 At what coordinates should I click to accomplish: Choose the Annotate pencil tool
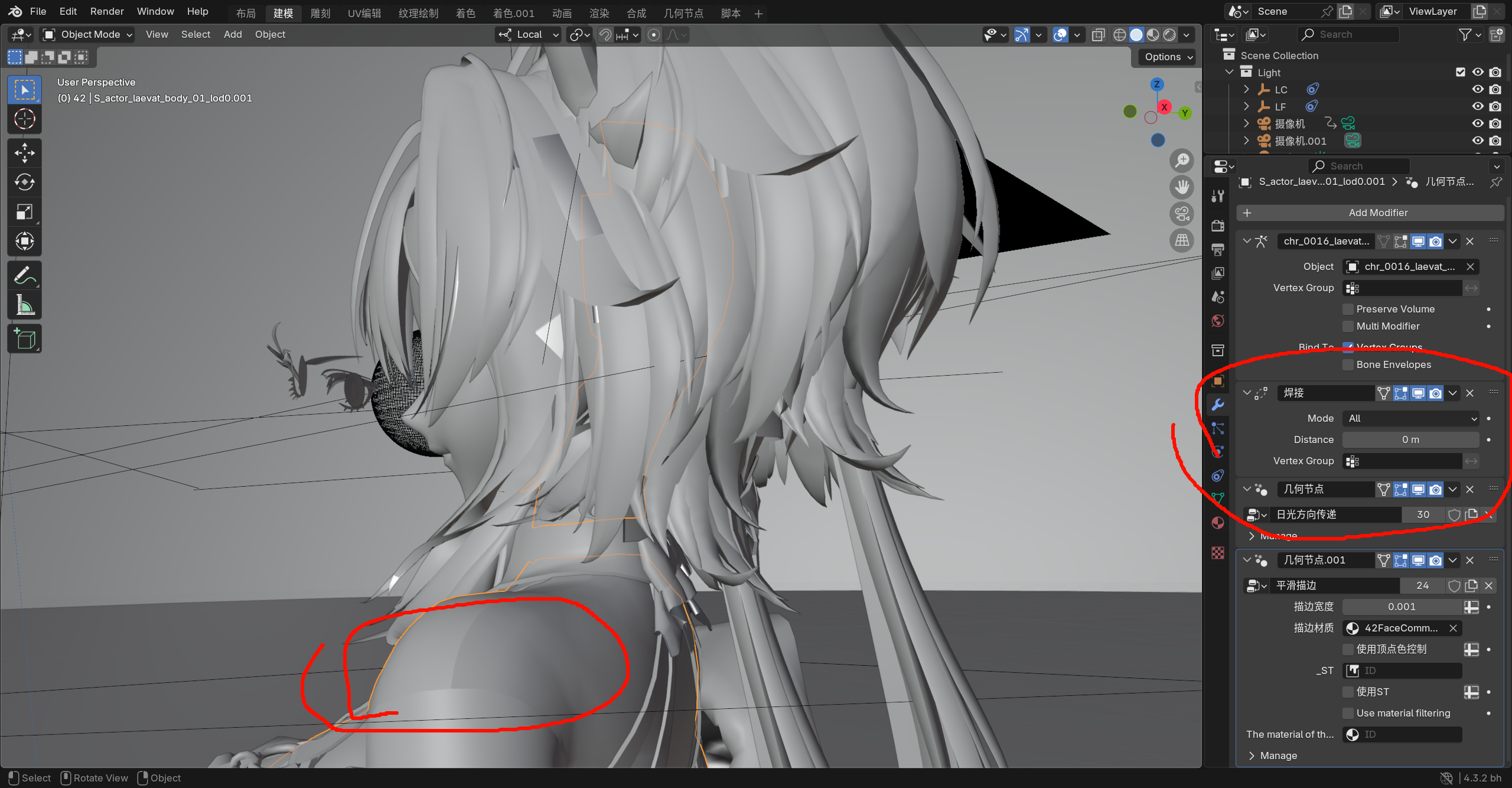tap(24, 275)
